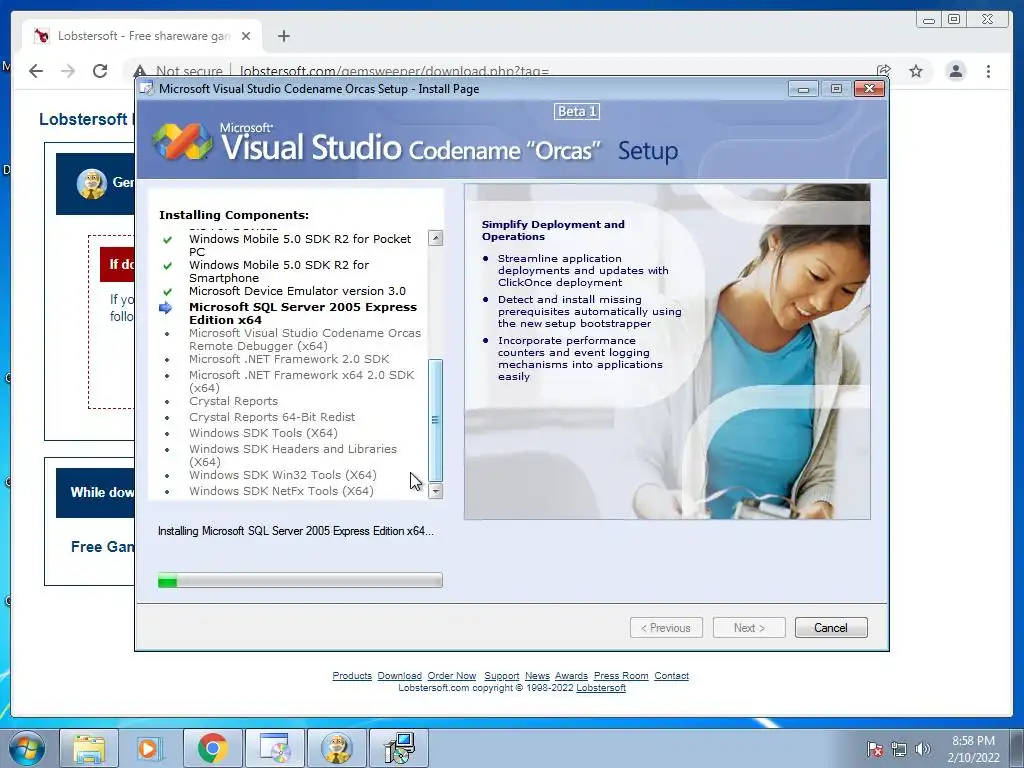Close the Lobstersoft browser tab
The image size is (1024, 768).
coord(246,36)
